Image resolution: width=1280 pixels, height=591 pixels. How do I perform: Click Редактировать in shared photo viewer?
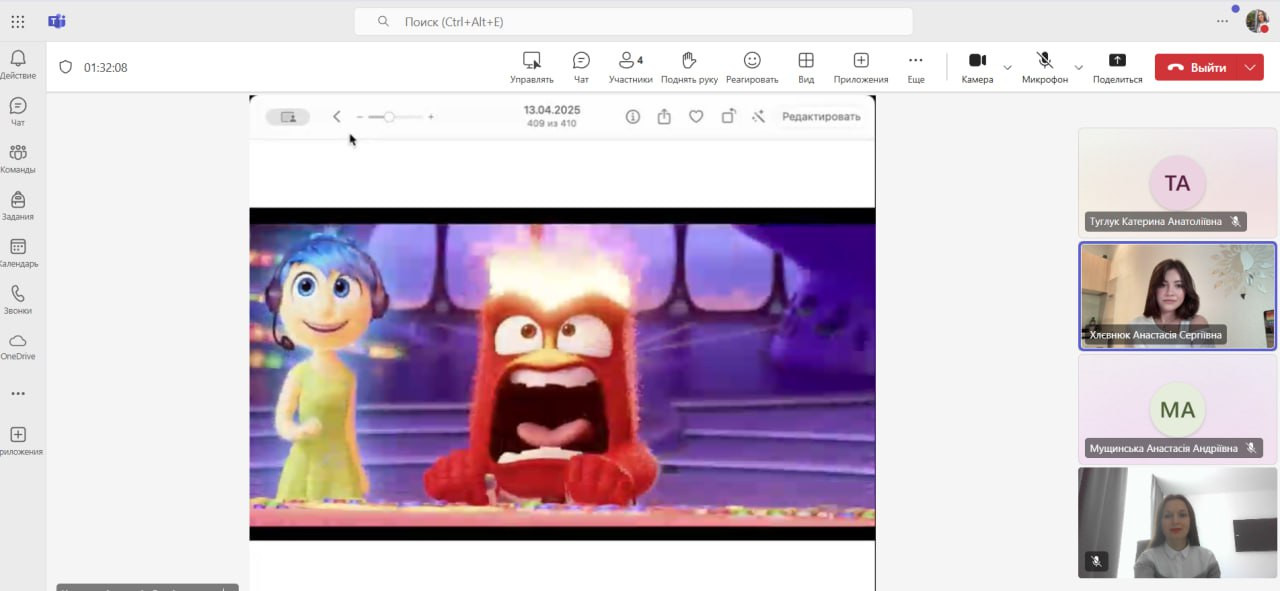pyautogui.click(x=821, y=117)
